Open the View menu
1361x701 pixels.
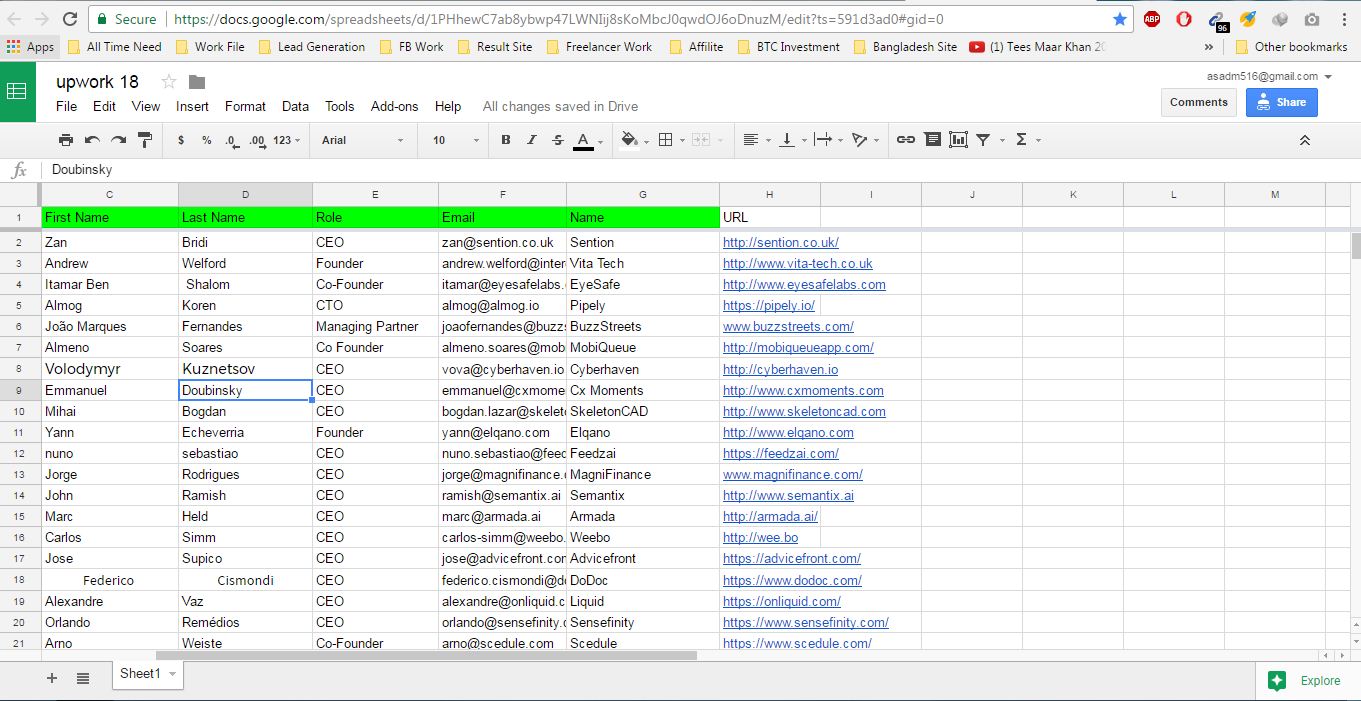(x=146, y=106)
